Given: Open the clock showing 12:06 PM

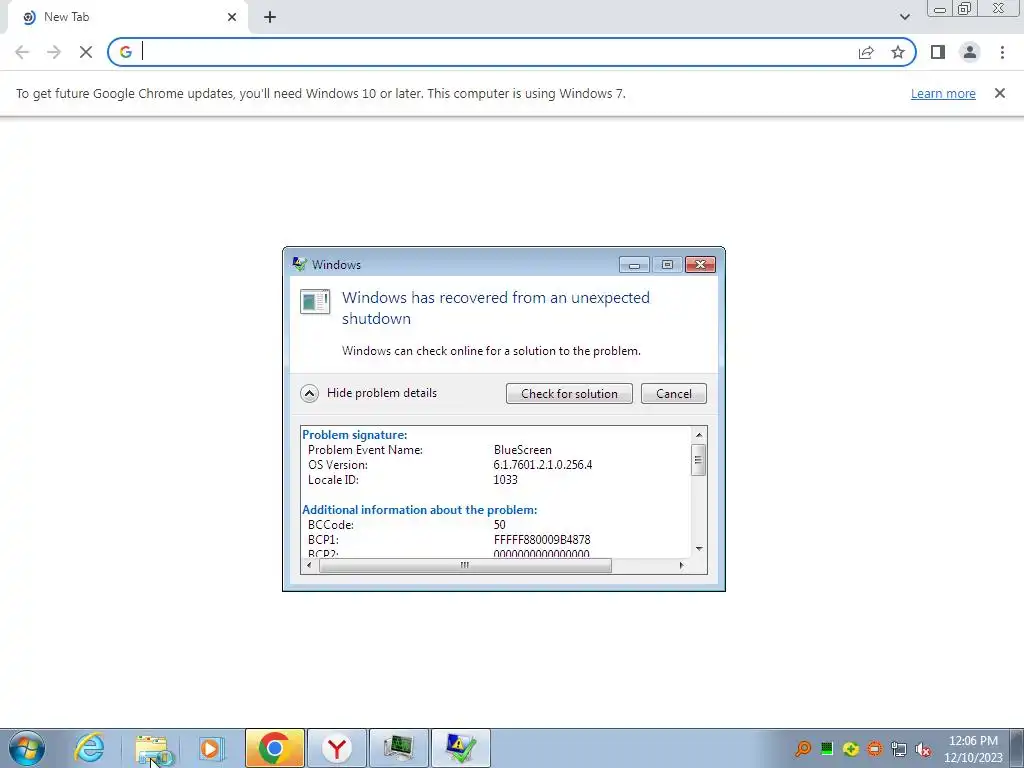Looking at the screenshot, I should pos(973,748).
